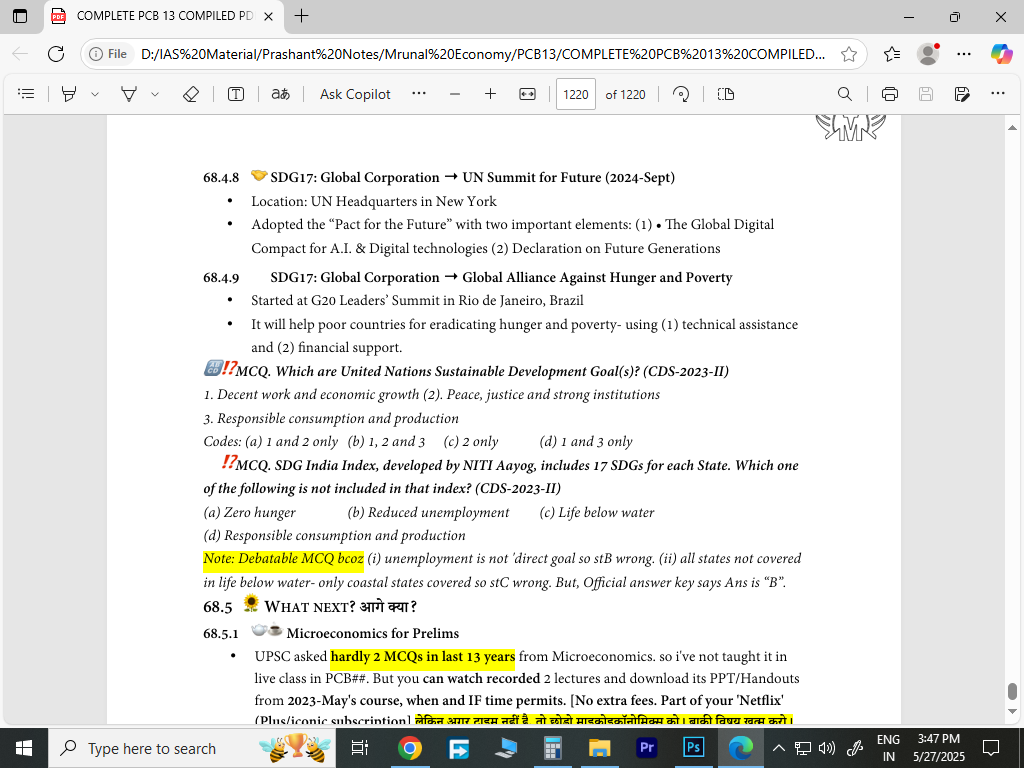Expand the Draw tool options dropdown arrow

155,94
